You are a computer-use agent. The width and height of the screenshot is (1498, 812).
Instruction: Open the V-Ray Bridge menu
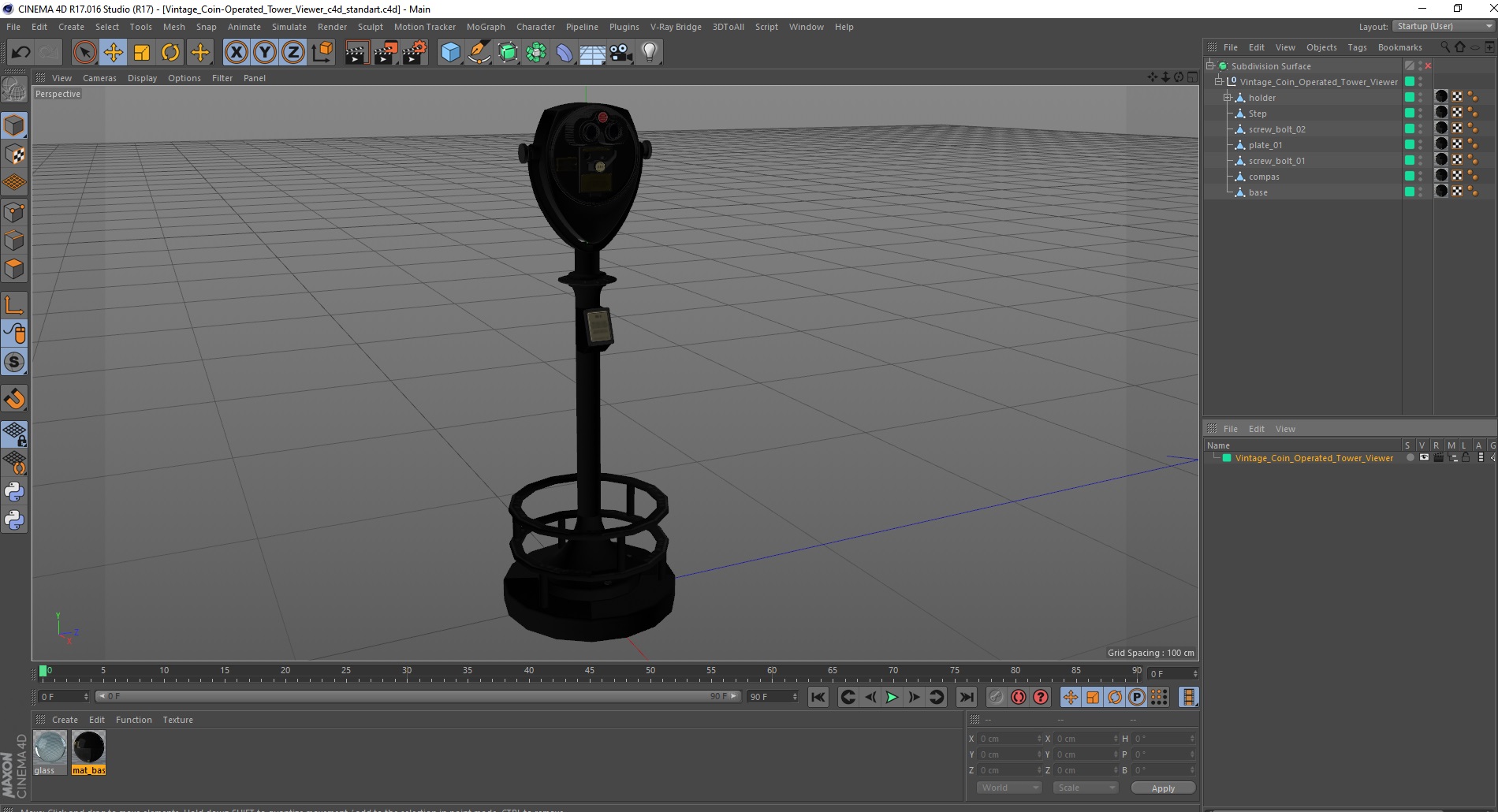coord(676,27)
